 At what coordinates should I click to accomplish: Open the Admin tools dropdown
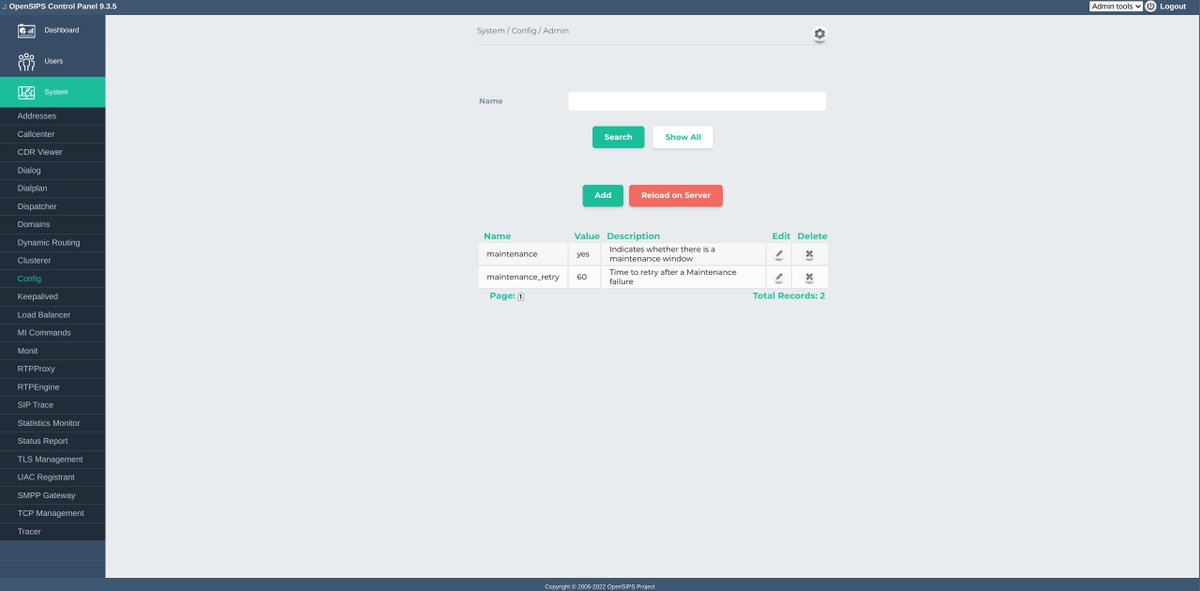tap(1115, 5)
